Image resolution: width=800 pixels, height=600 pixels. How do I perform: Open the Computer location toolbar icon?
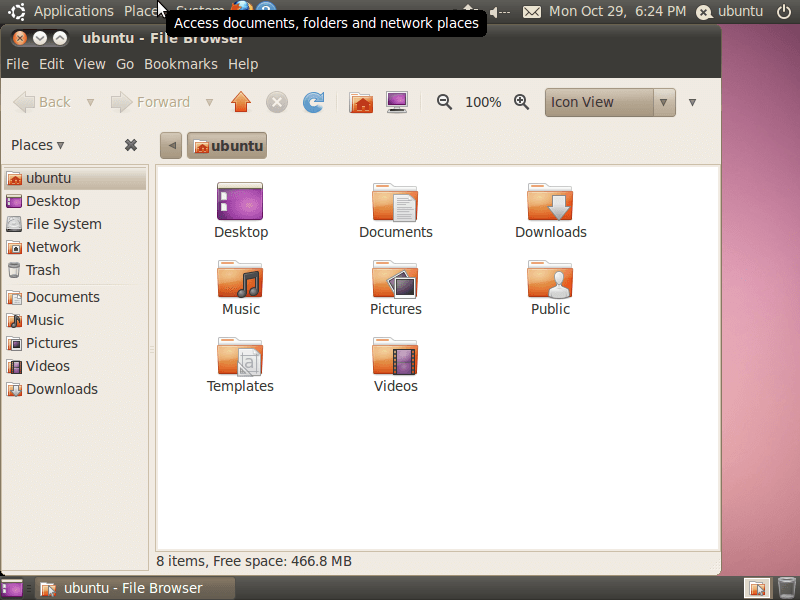pos(397,102)
